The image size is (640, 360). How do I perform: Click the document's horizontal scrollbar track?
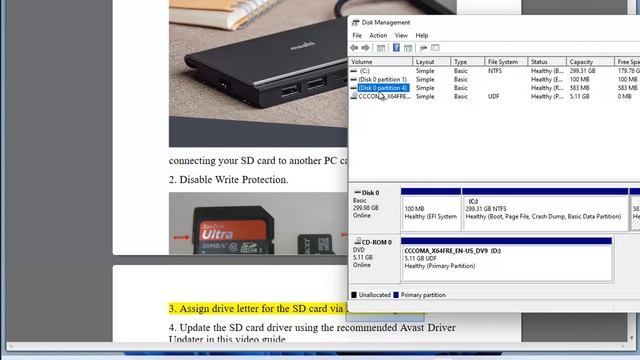click(317, 346)
